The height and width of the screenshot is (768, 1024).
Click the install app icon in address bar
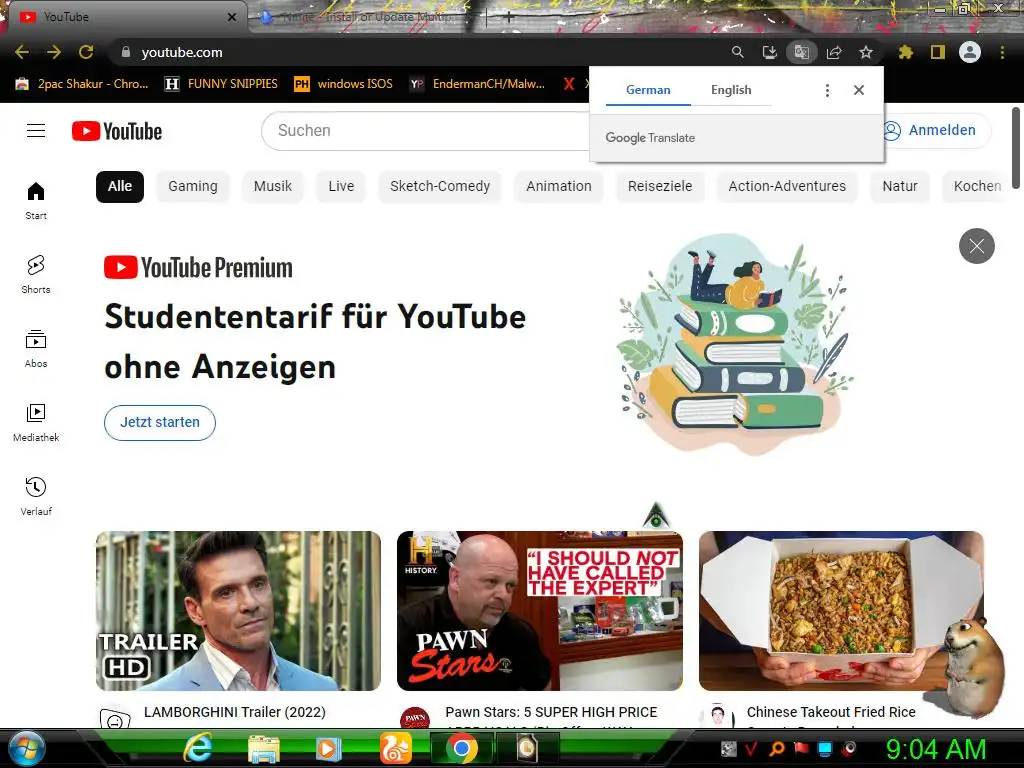[x=769, y=52]
